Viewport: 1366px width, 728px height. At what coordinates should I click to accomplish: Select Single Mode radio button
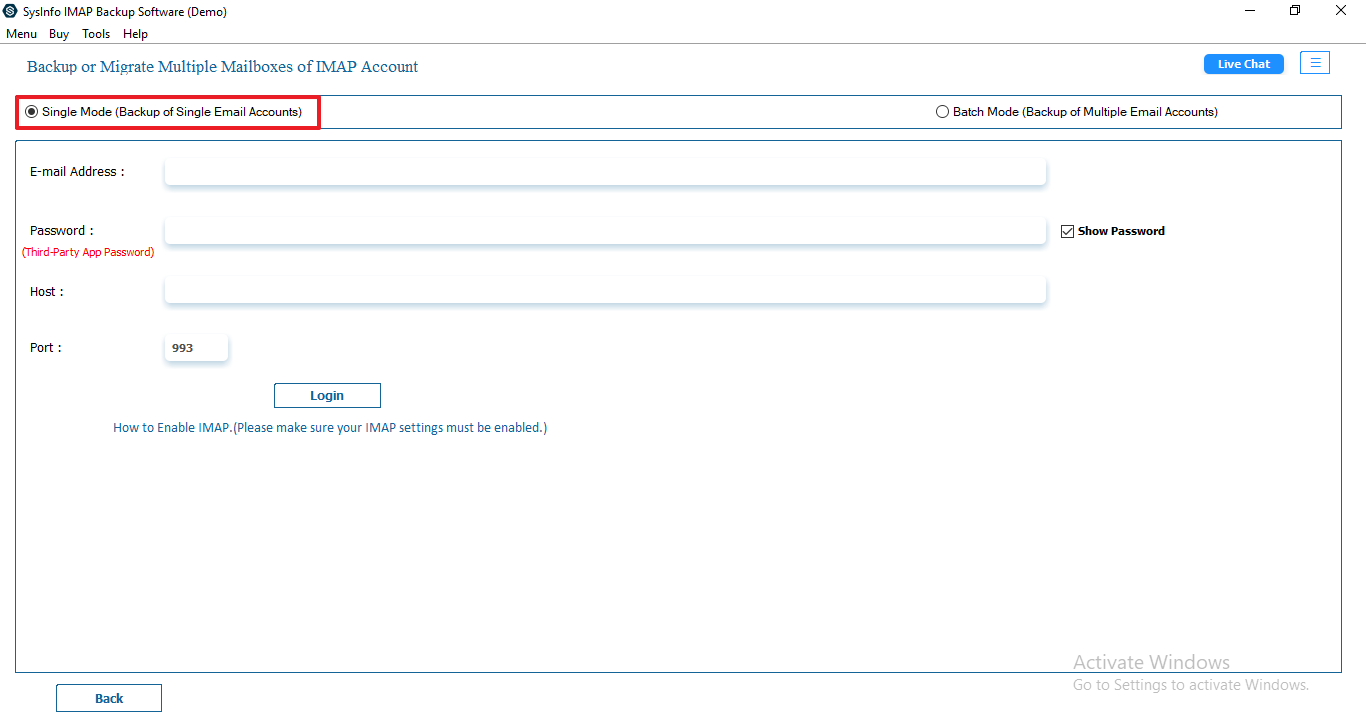(32, 112)
